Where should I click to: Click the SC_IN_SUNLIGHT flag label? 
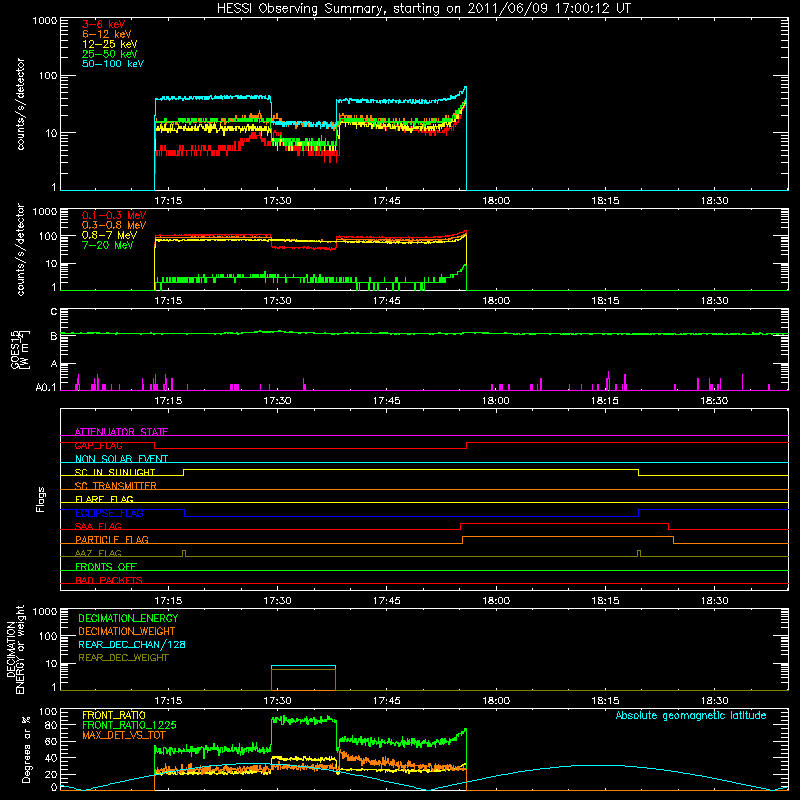coord(115,472)
